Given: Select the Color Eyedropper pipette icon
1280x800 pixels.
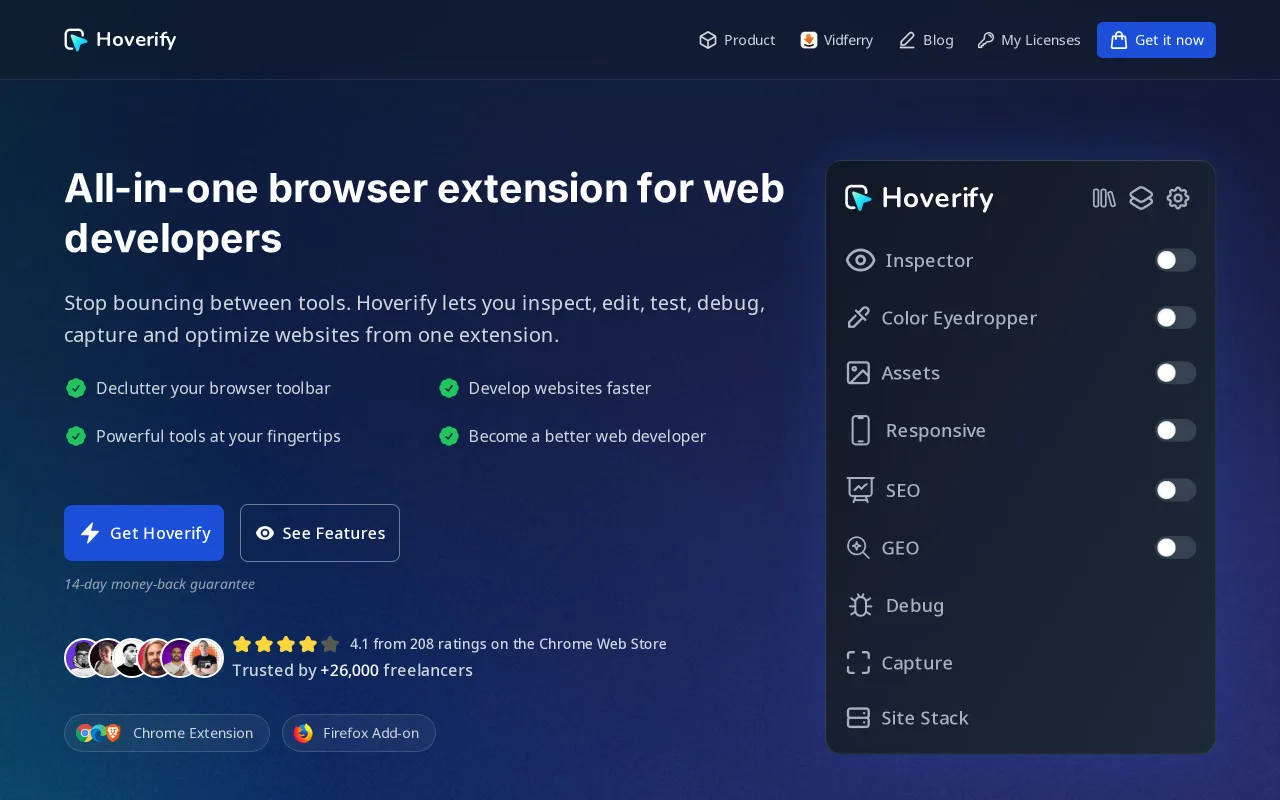Looking at the screenshot, I should point(858,318).
